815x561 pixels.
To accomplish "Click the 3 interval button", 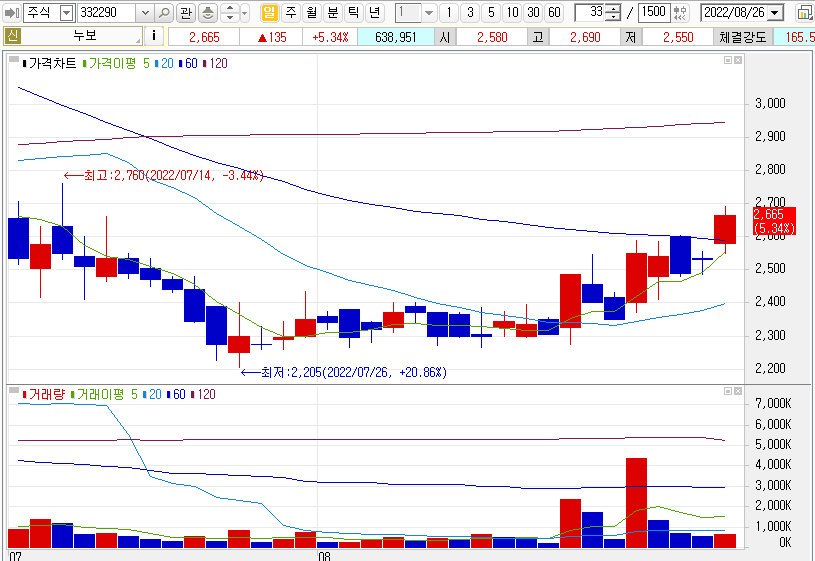I will click(470, 12).
